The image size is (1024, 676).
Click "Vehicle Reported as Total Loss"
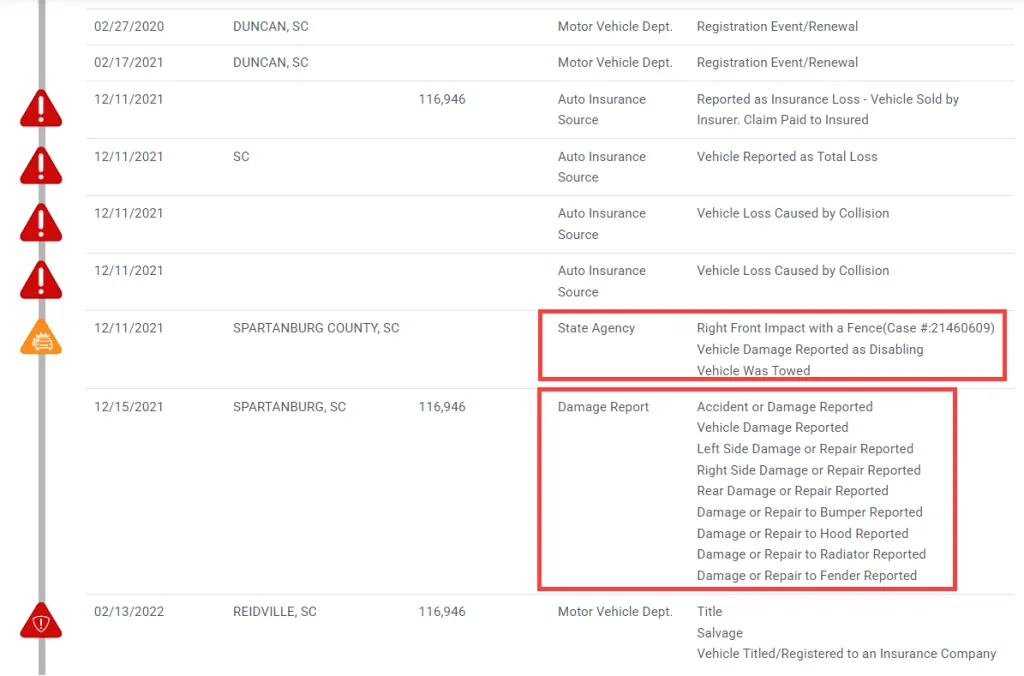click(x=787, y=157)
